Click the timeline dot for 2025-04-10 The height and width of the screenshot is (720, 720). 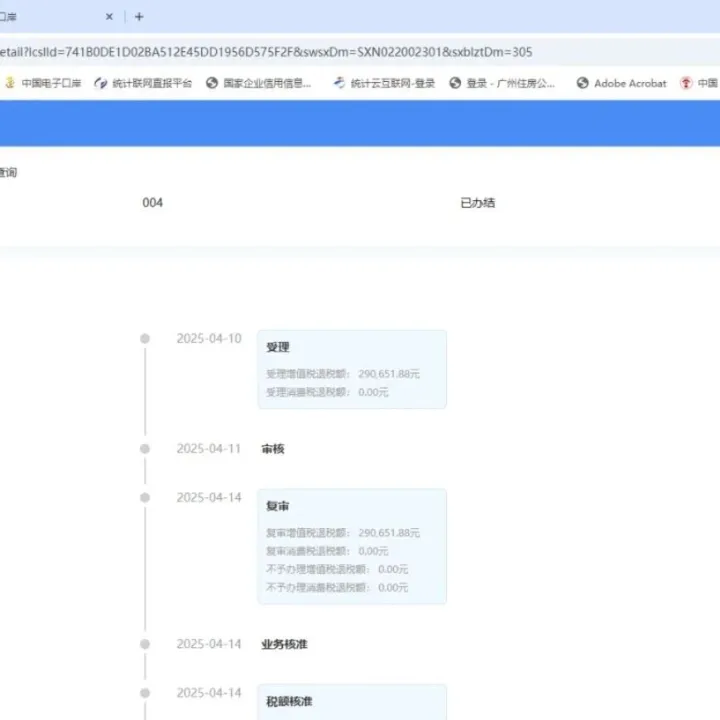145,338
